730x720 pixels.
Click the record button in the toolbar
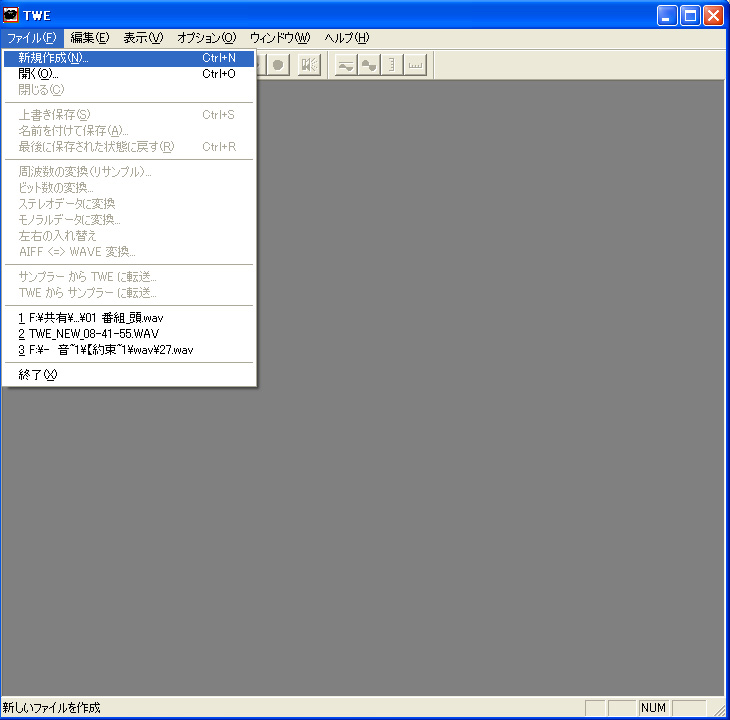click(x=278, y=65)
